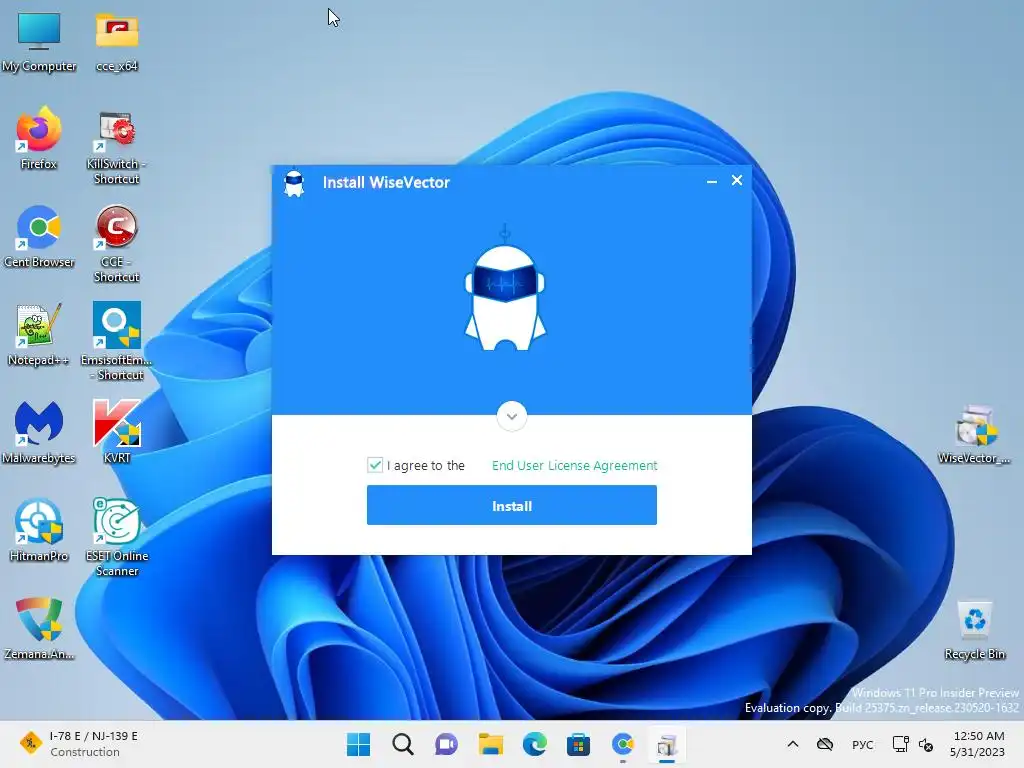Launch Microsoft Edge from the taskbar
The width and height of the screenshot is (1024, 768).
point(535,744)
